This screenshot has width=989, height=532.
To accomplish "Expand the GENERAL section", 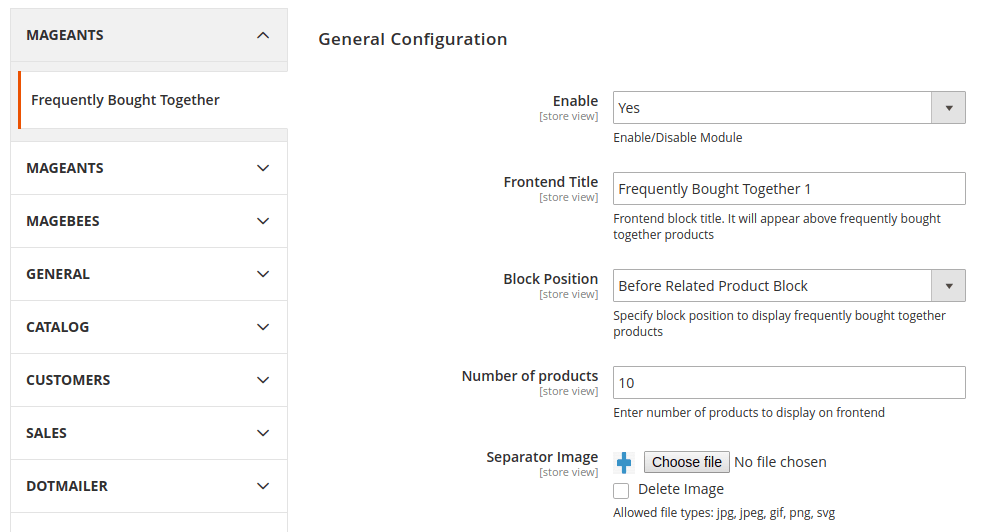I will point(149,274).
